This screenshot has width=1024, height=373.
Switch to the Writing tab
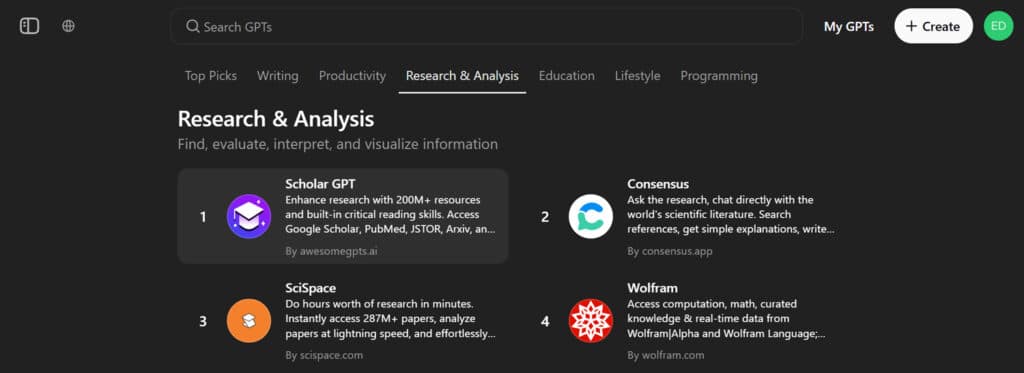278,76
